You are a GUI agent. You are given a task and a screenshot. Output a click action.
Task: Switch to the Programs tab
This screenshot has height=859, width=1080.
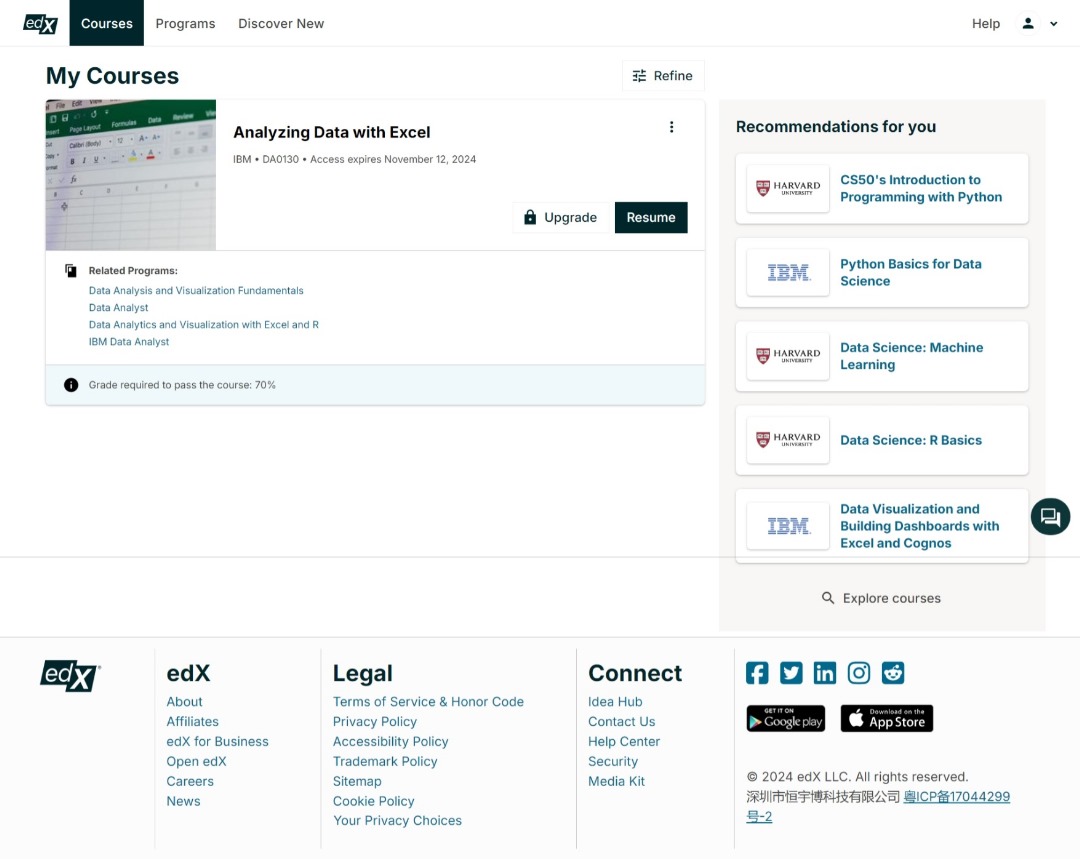click(185, 23)
